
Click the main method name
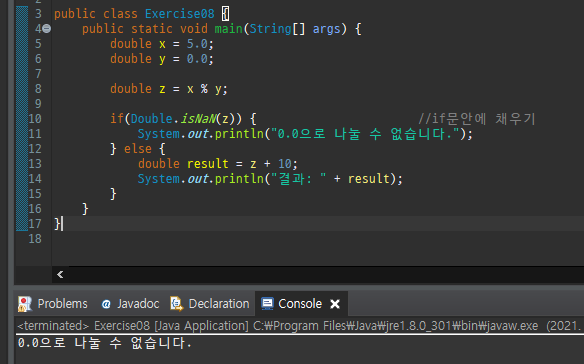click(x=229, y=29)
